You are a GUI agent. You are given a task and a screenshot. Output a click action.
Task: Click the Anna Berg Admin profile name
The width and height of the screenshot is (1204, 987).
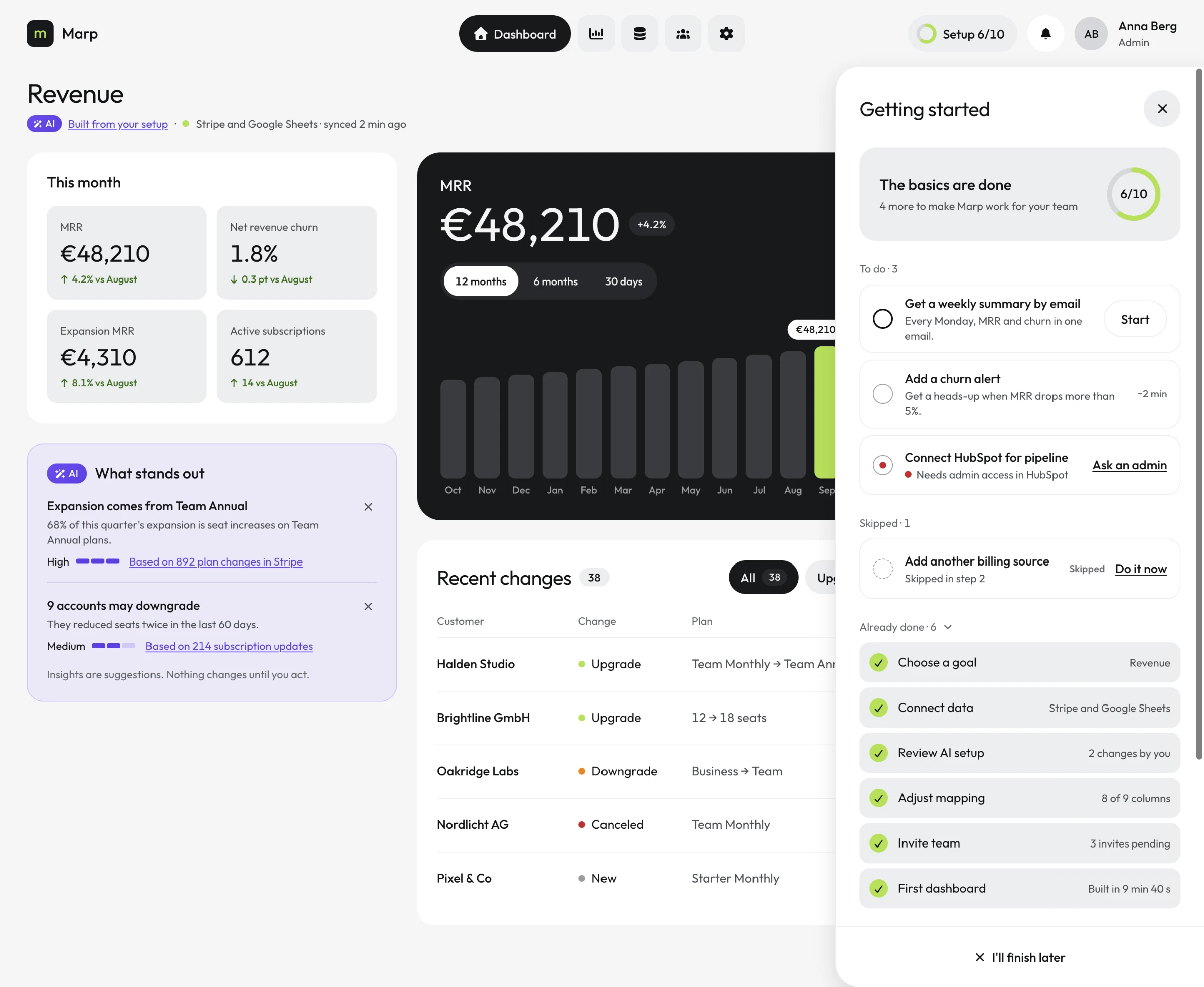(1147, 34)
